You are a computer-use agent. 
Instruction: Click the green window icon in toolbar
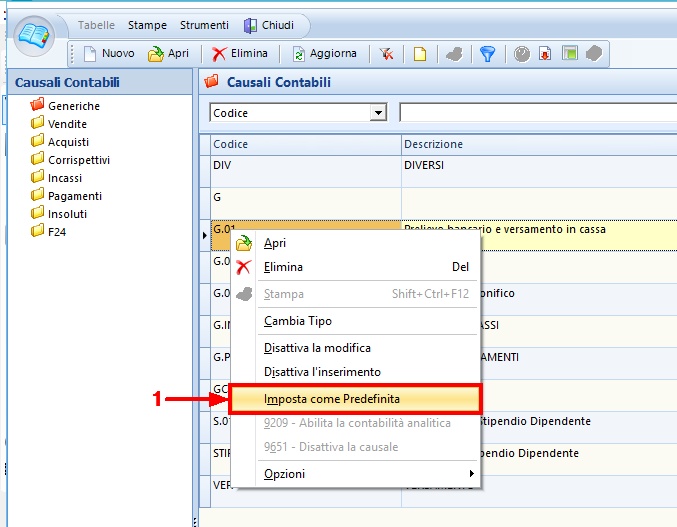569,54
